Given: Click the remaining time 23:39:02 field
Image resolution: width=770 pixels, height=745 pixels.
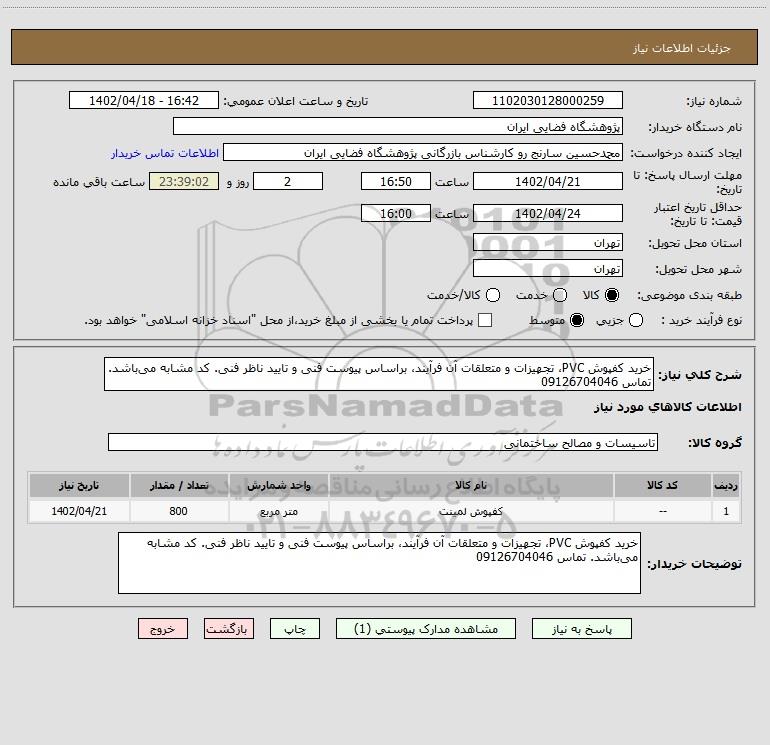Looking at the screenshot, I should (184, 181).
